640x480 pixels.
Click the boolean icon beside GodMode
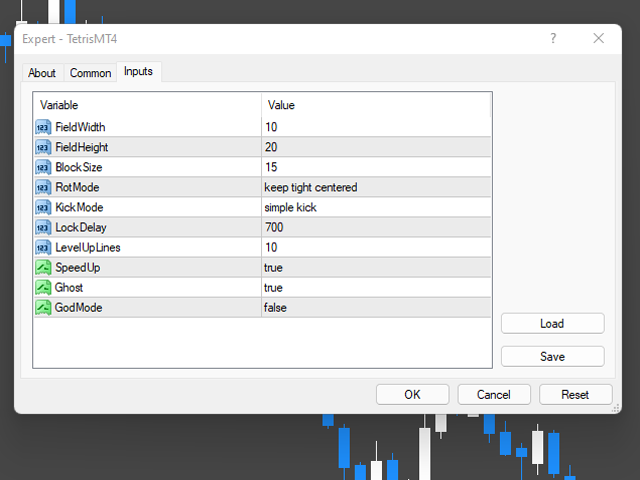(x=43, y=307)
